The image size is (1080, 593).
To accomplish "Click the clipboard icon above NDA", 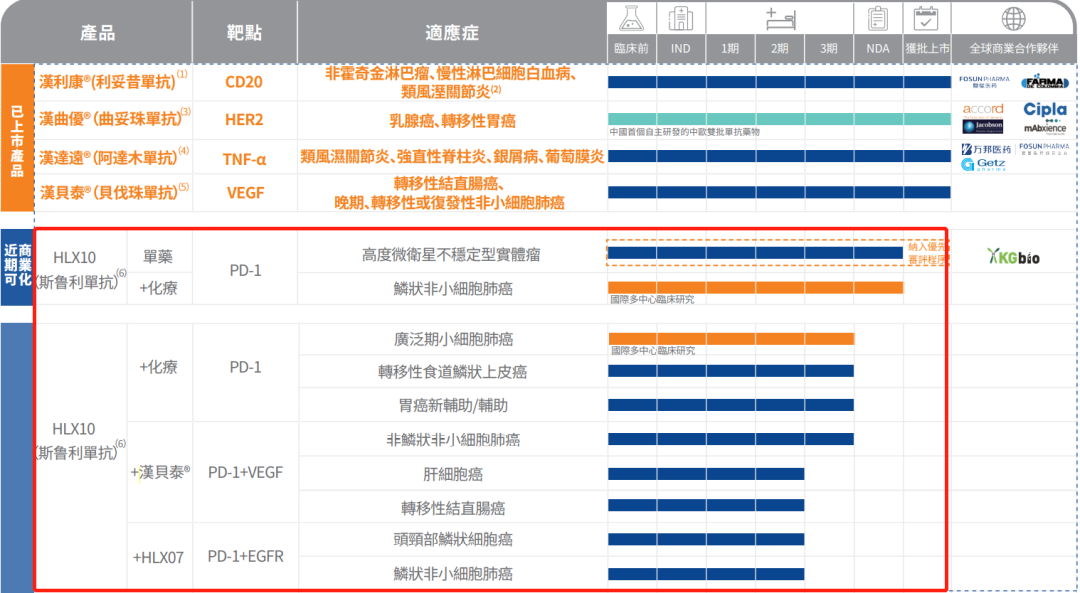I will point(878,19).
